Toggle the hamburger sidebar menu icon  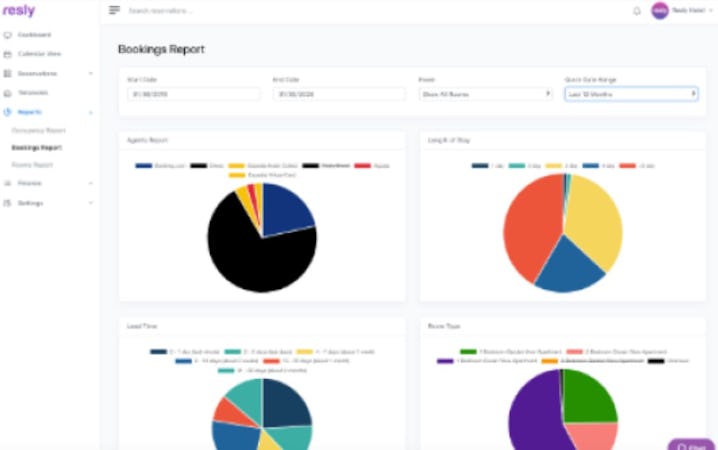(x=114, y=10)
